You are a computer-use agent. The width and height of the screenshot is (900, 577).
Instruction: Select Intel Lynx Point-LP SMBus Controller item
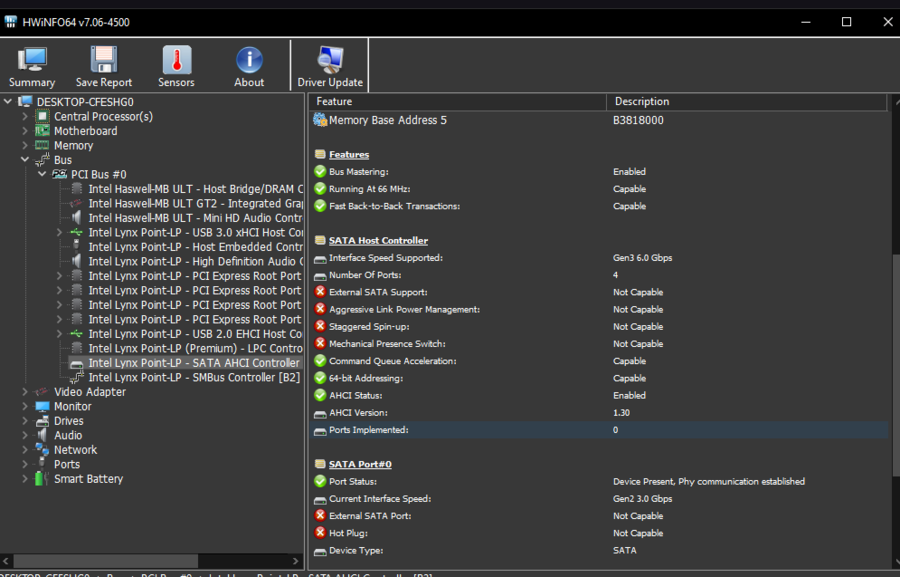click(194, 377)
